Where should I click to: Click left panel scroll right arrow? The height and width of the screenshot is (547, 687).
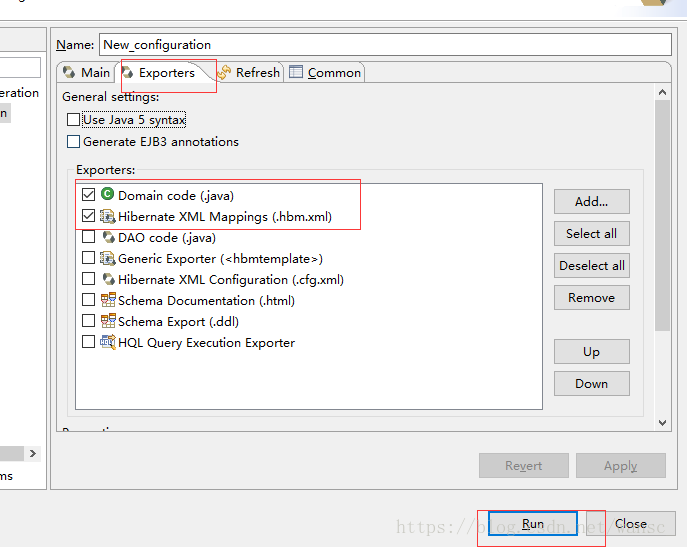point(33,453)
